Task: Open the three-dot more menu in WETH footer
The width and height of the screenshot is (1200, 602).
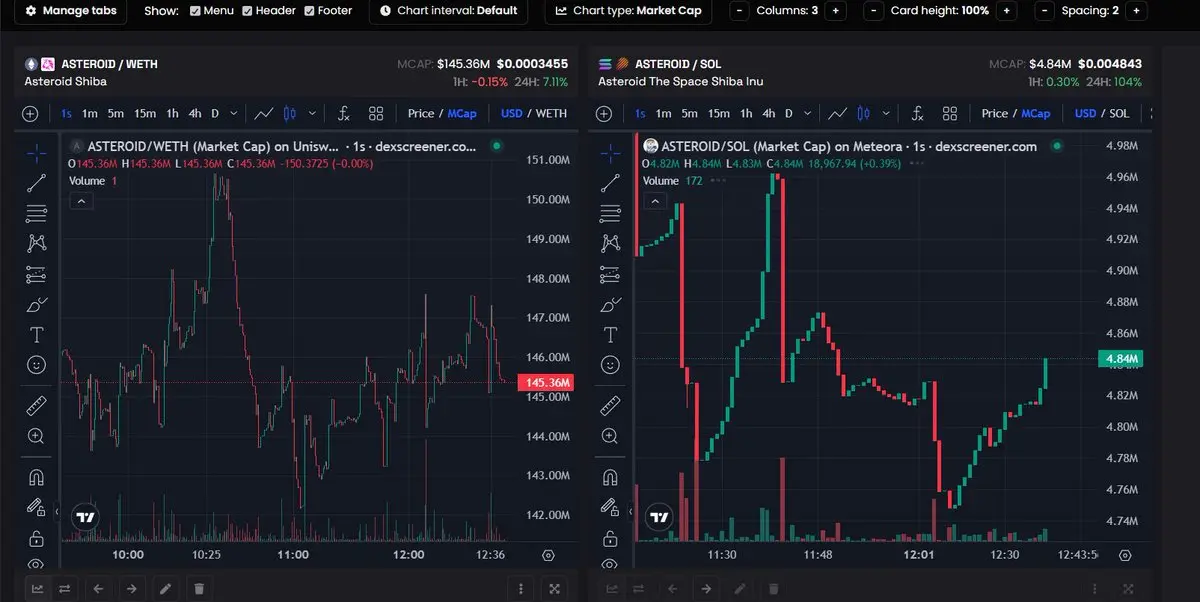Action: coord(521,589)
